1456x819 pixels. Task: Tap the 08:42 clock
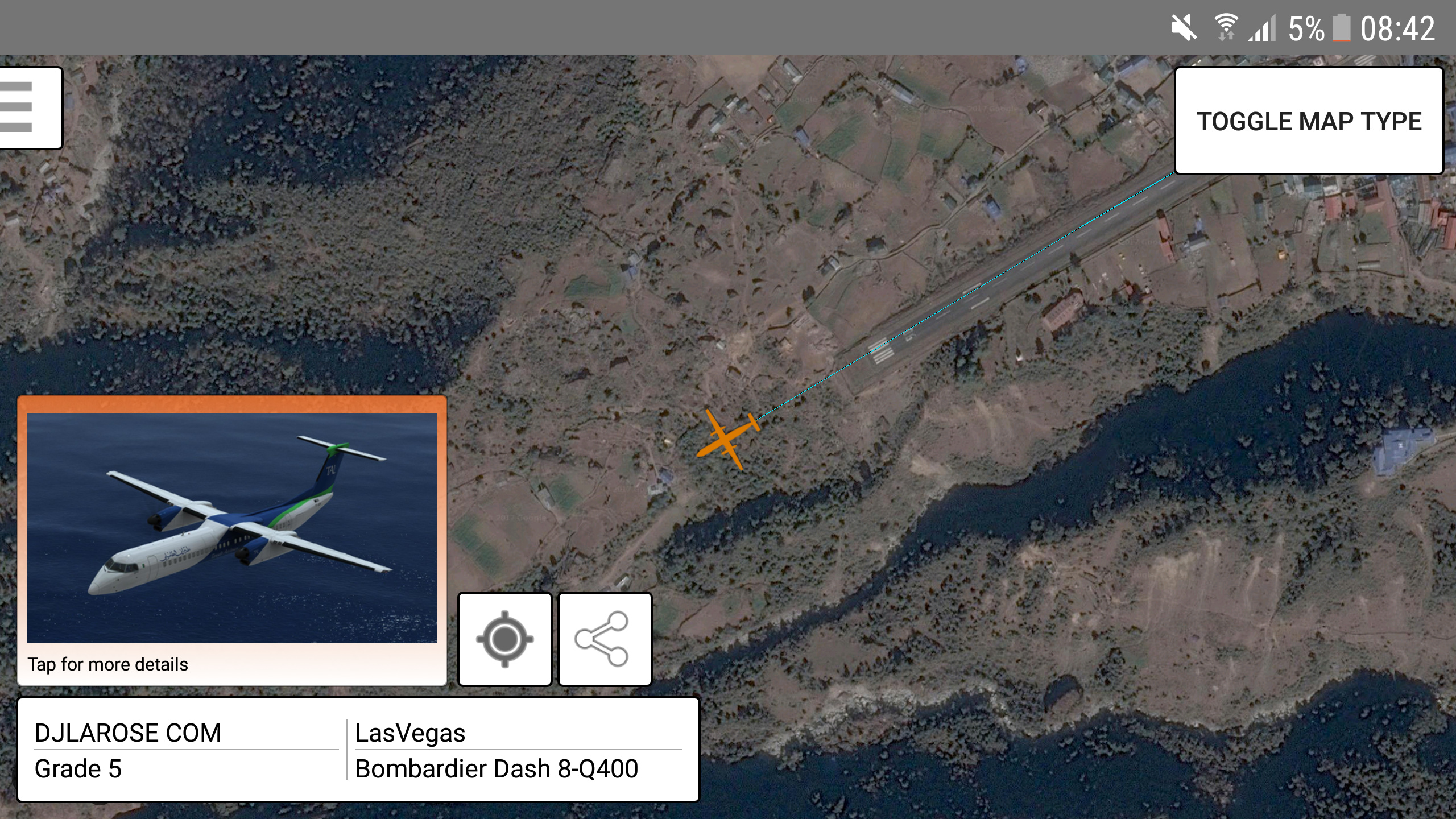click(x=1397, y=28)
